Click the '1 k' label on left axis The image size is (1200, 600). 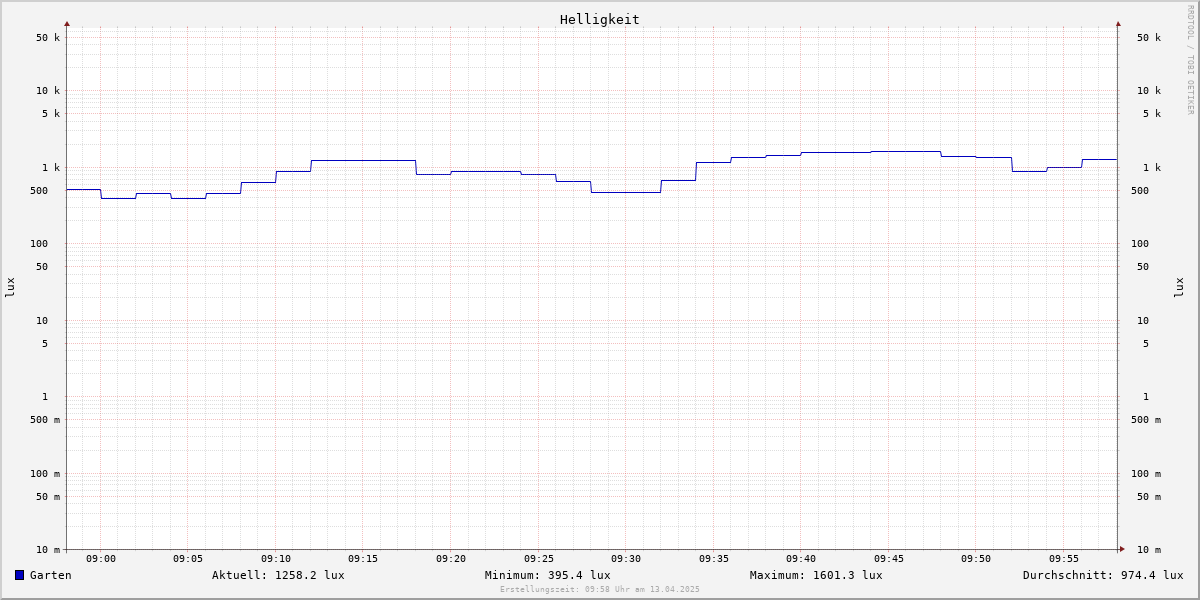click(x=51, y=168)
